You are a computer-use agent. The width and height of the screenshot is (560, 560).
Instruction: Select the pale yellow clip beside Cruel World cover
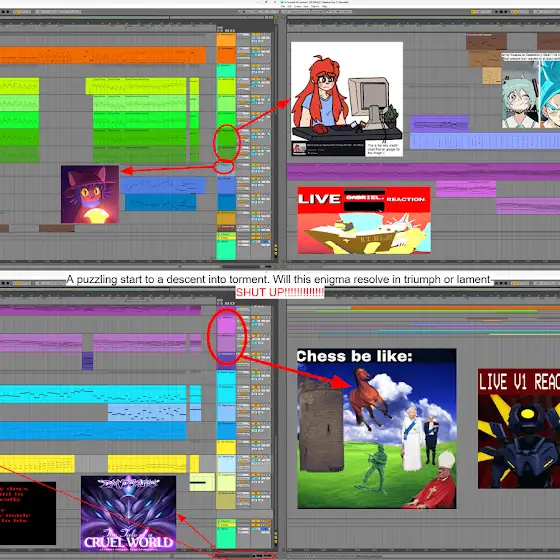pyautogui.click(x=202, y=482)
